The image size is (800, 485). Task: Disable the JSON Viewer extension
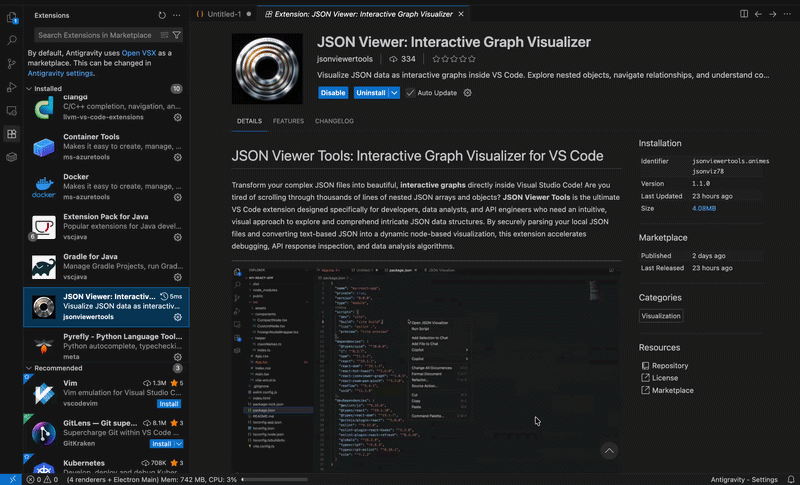(333, 93)
